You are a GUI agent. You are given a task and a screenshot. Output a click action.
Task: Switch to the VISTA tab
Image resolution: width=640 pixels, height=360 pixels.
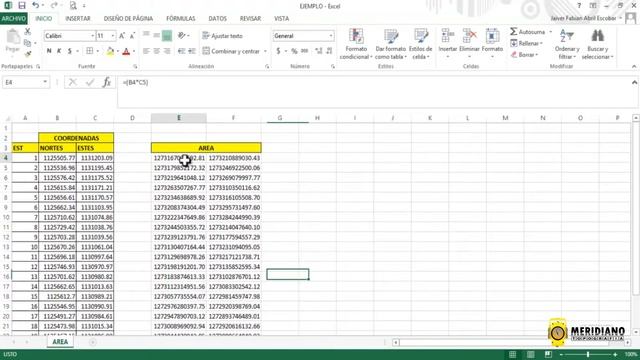tap(282, 18)
